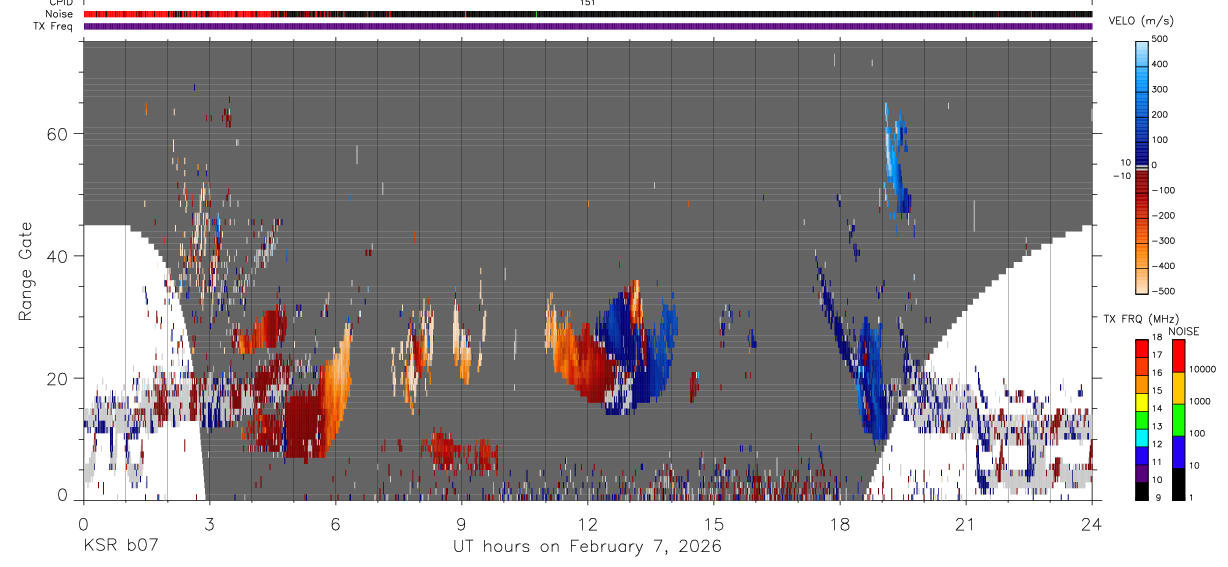Click the 9 tick on TX FRQ legend
Viewport: 1228px width, 567px height.
[1156, 497]
